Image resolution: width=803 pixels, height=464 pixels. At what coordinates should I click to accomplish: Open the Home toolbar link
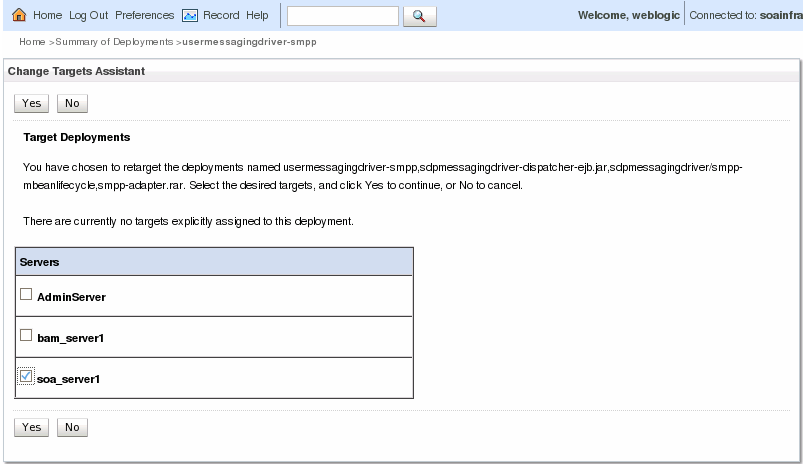pyautogui.click(x=48, y=15)
